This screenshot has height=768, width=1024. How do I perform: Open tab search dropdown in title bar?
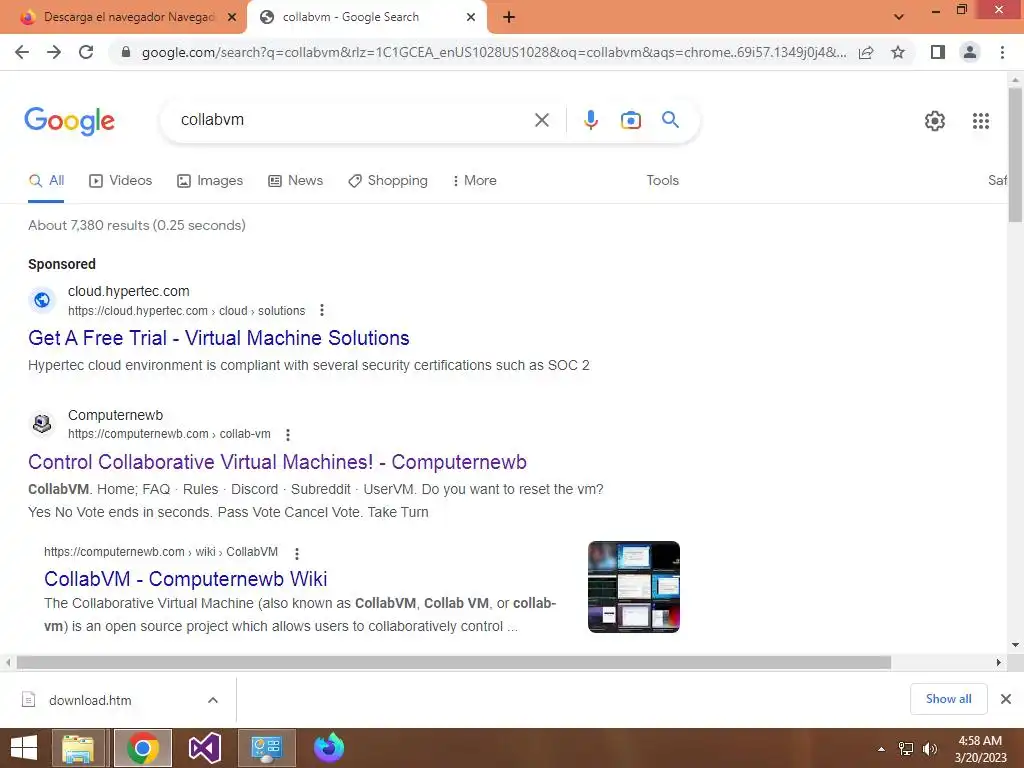899,17
